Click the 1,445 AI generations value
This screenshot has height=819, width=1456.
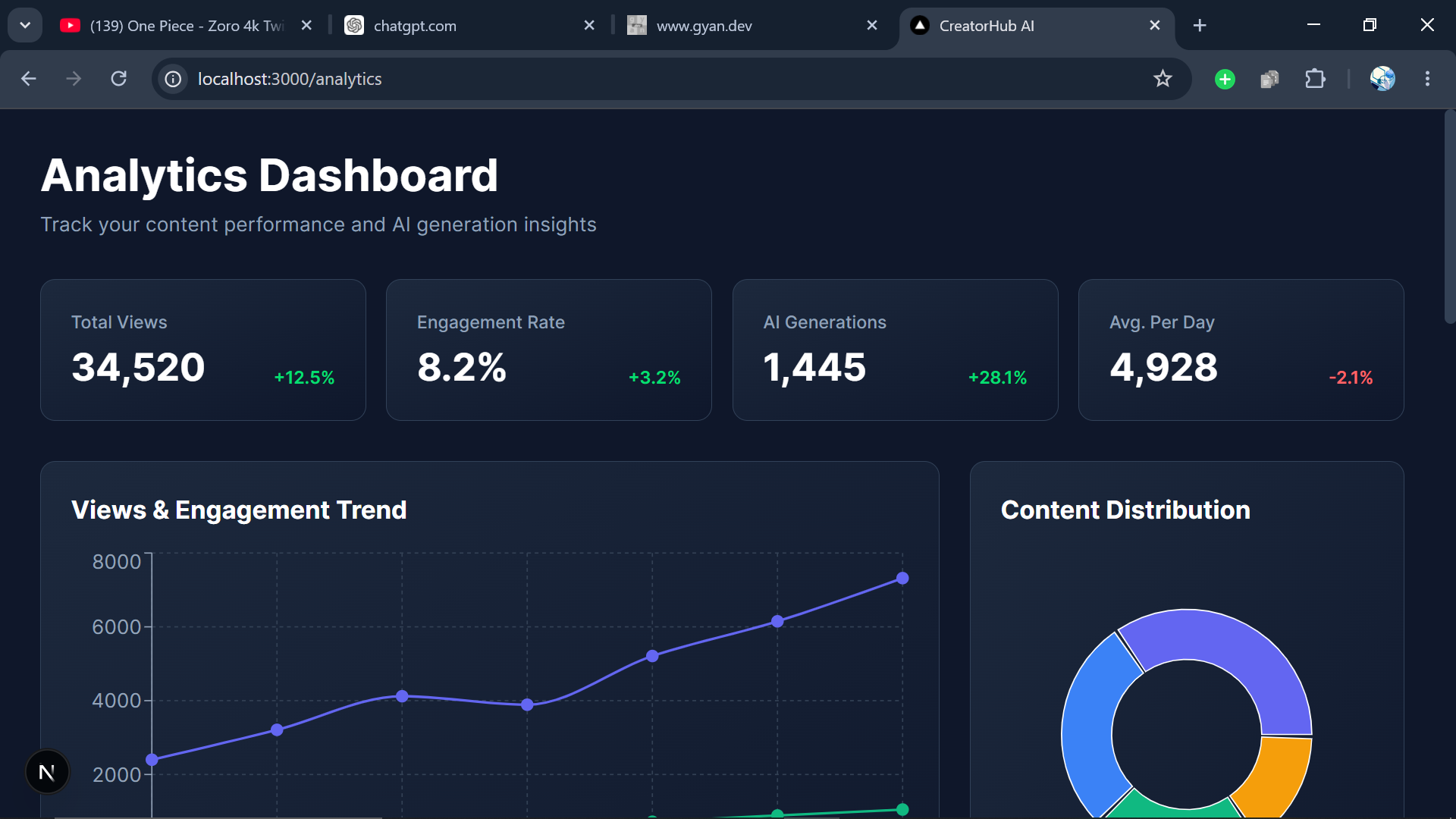(x=814, y=367)
